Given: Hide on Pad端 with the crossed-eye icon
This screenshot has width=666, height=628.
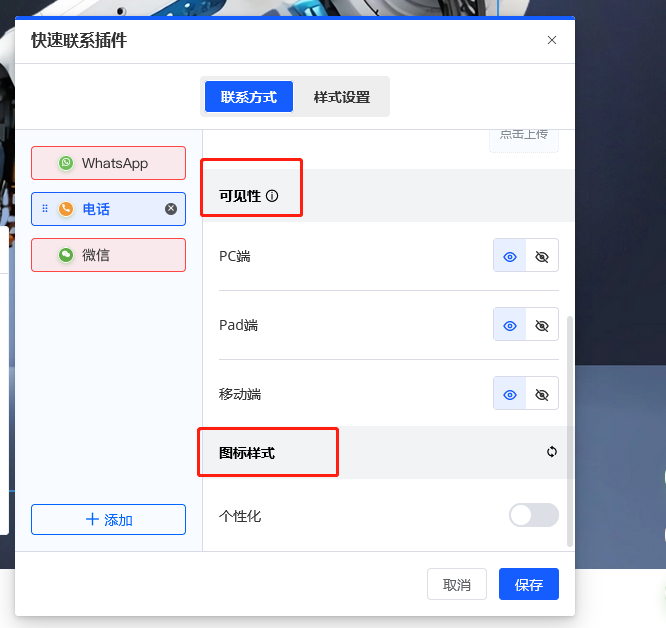Looking at the screenshot, I should pyautogui.click(x=542, y=324).
